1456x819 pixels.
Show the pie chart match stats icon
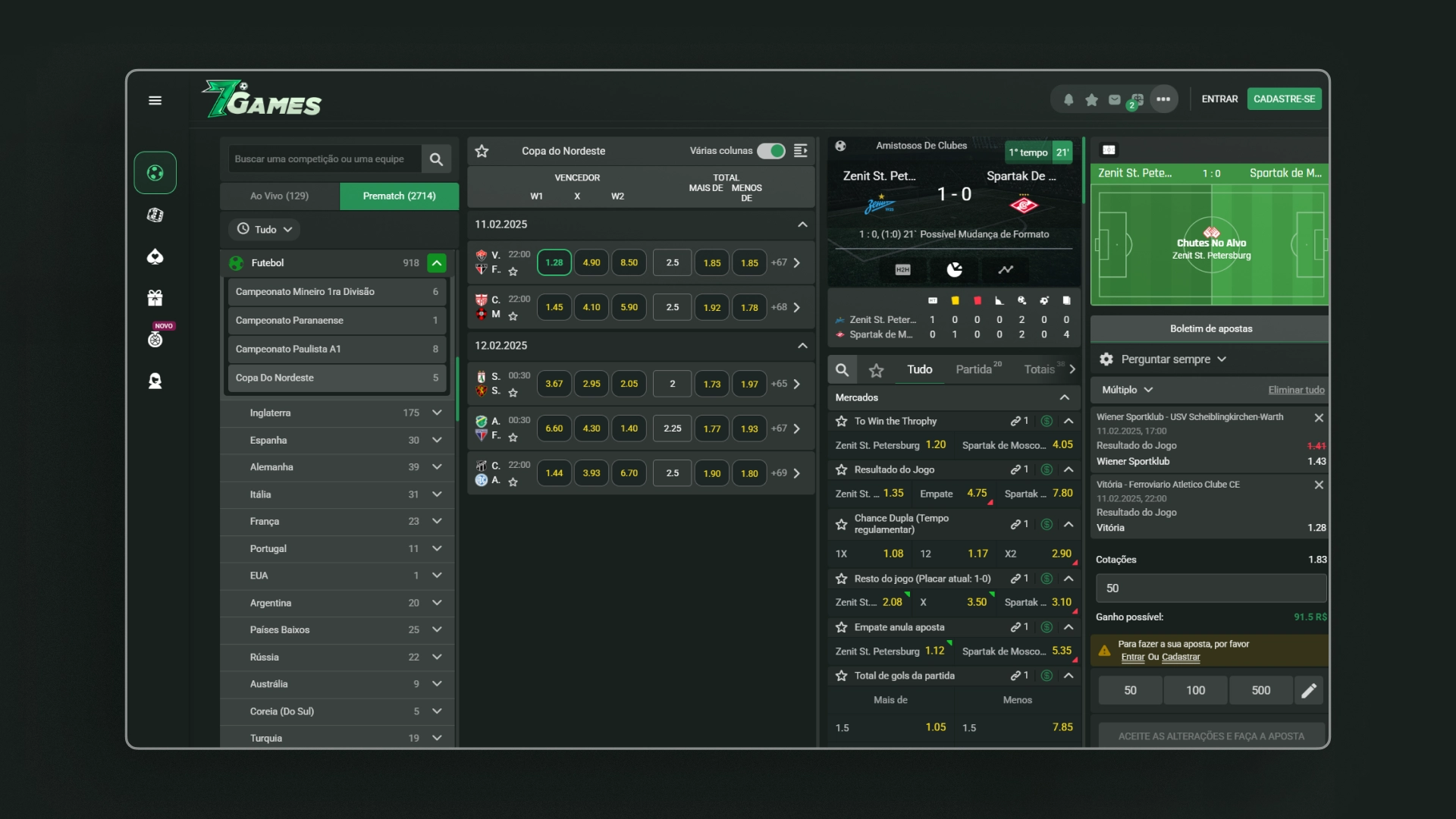tap(955, 269)
